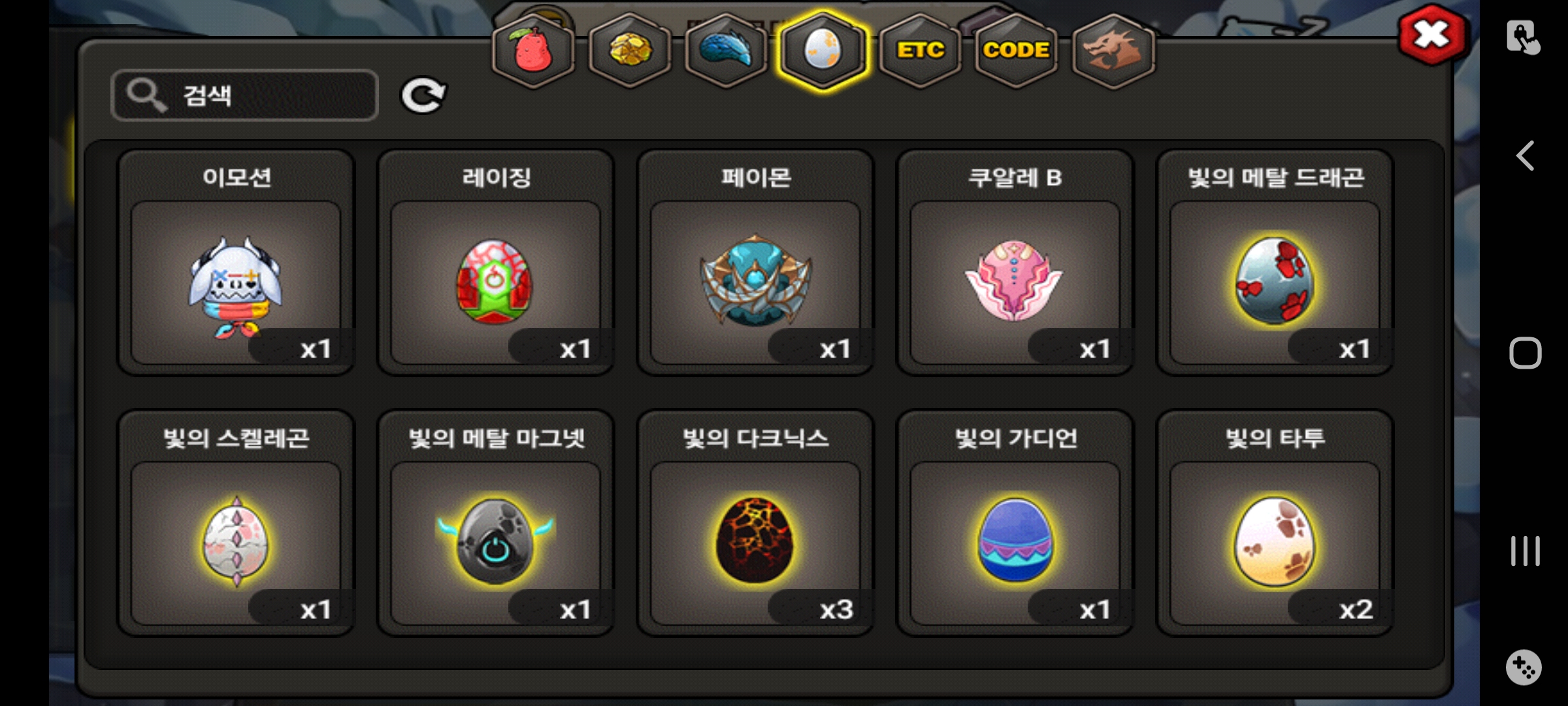Tap the Android back arrow
This screenshot has height=706, width=1568.
click(x=1525, y=156)
